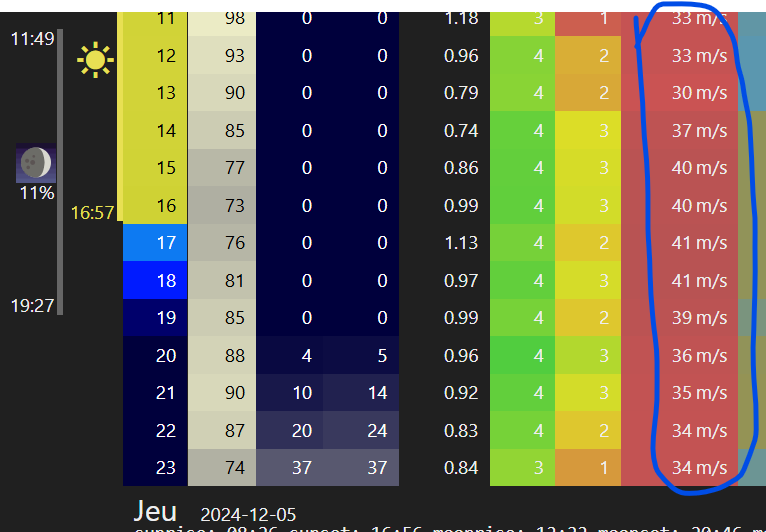Click the yellow sun icon
The height and width of the screenshot is (532, 766).
(95, 60)
